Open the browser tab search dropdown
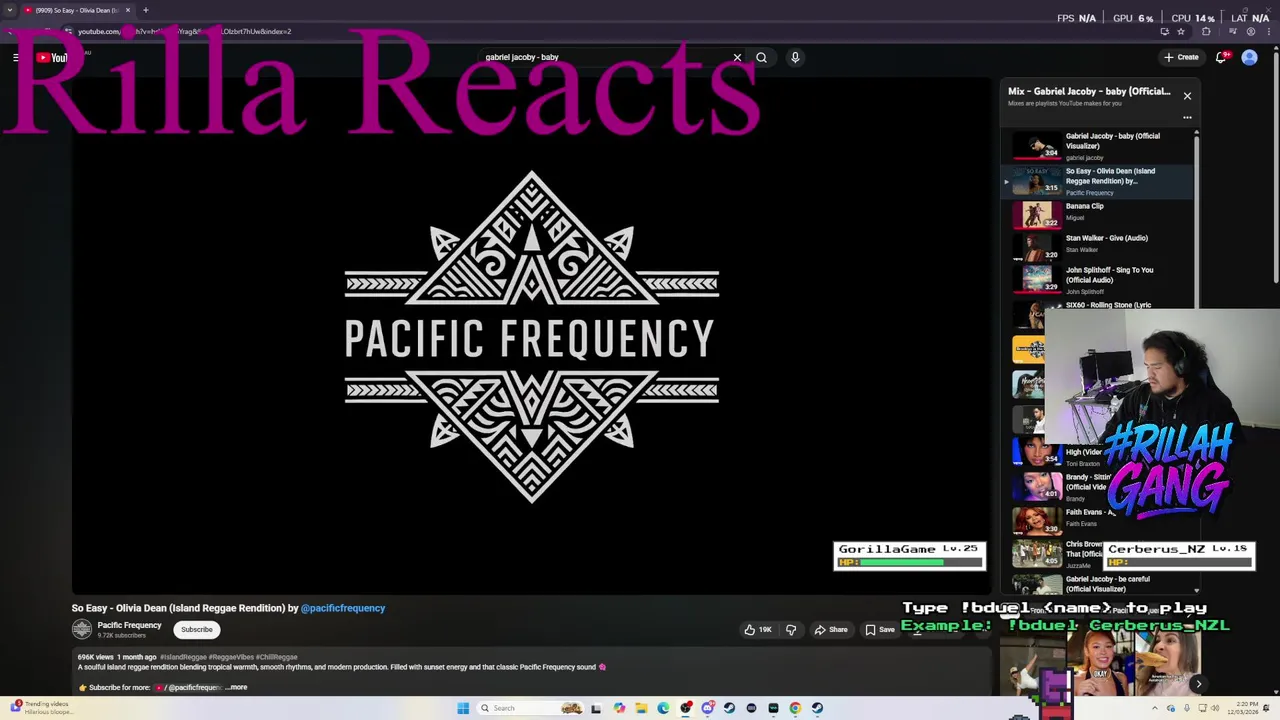Screen dimensions: 1280x720 (10, 10)
